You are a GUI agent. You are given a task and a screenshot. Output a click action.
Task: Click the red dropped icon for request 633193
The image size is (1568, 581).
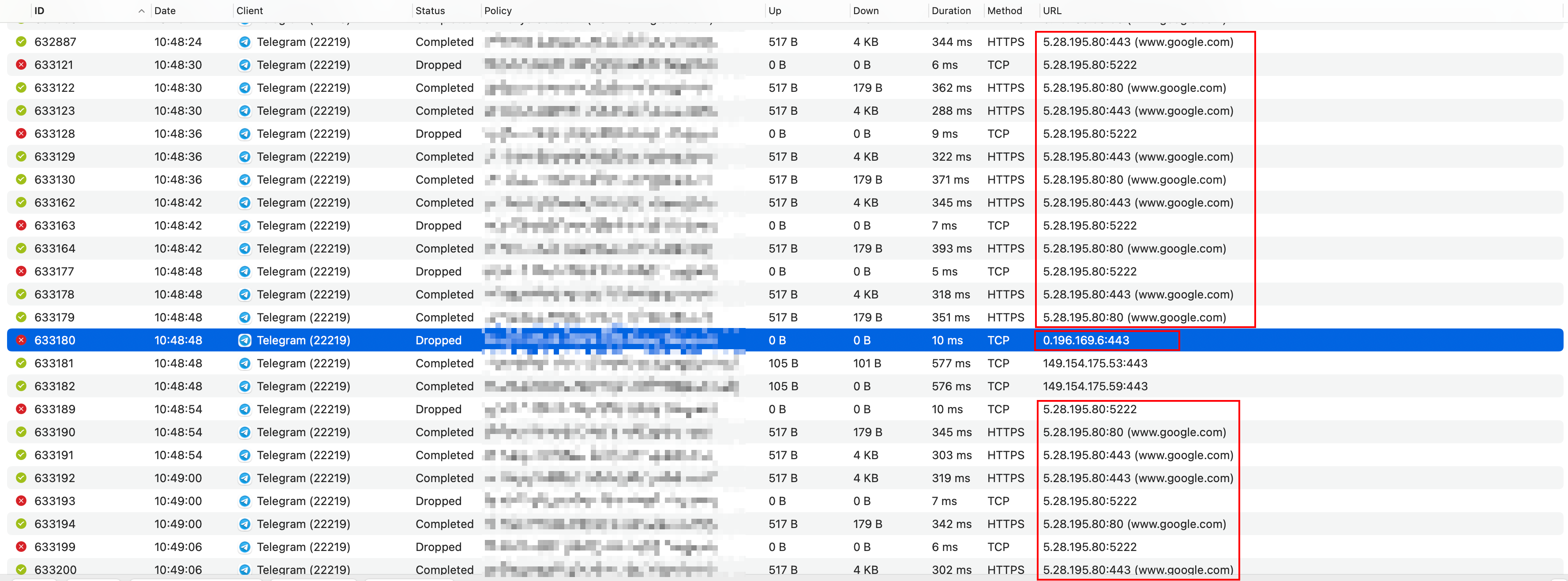coord(21,501)
